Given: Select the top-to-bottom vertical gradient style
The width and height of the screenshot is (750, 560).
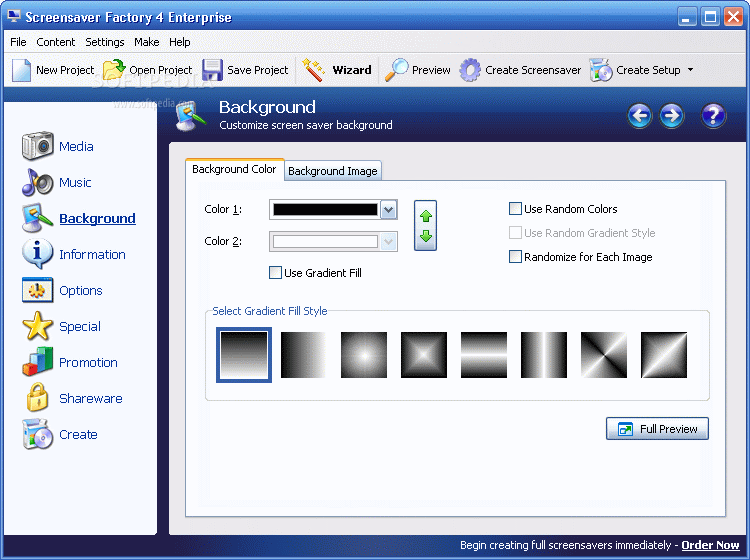Looking at the screenshot, I should click(x=244, y=355).
